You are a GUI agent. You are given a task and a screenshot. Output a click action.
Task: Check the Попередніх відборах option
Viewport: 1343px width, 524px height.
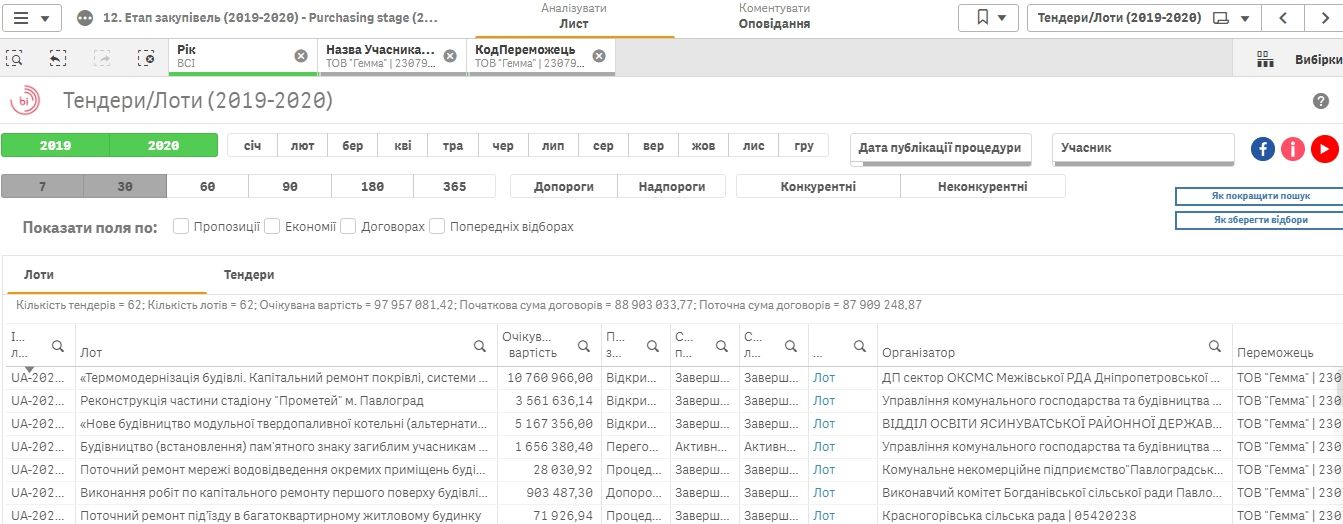pyautogui.click(x=437, y=227)
